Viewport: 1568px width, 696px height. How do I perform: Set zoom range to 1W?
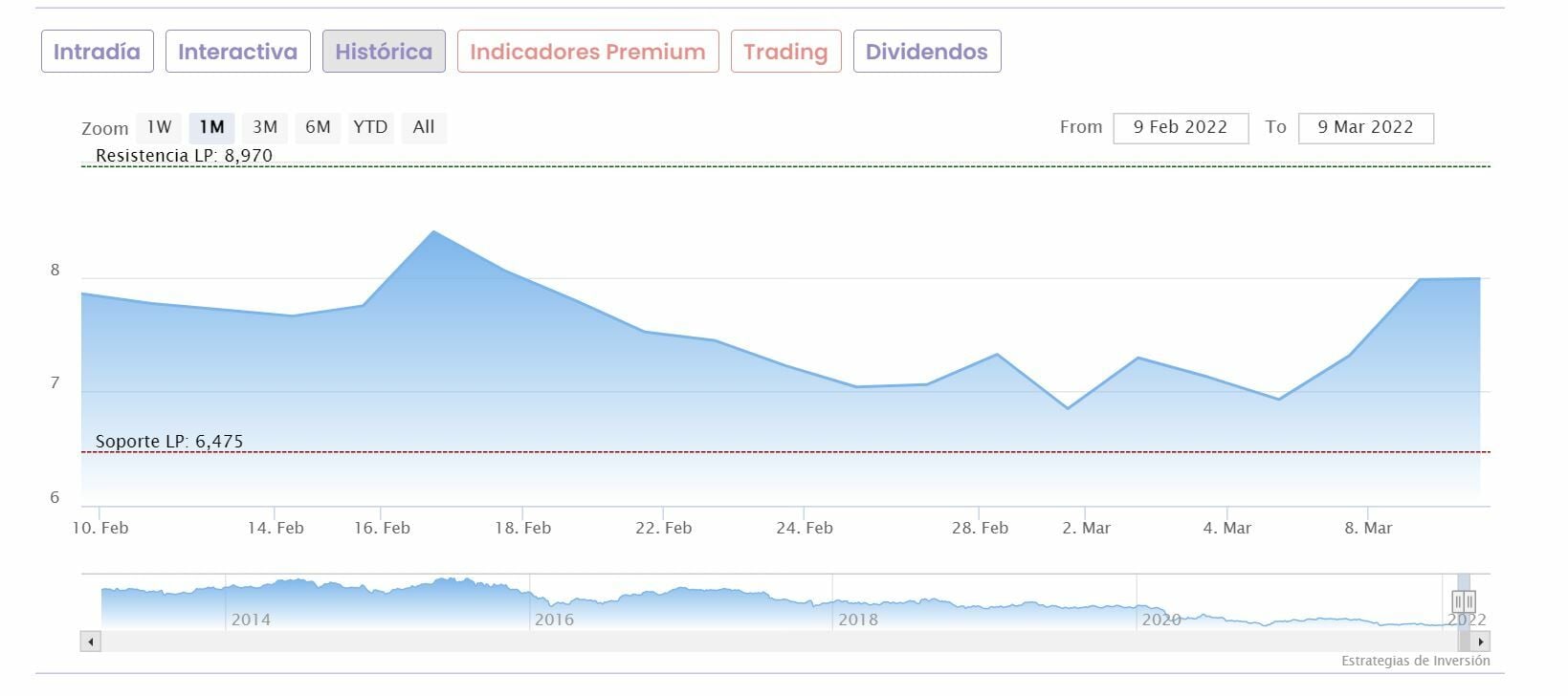tap(159, 127)
